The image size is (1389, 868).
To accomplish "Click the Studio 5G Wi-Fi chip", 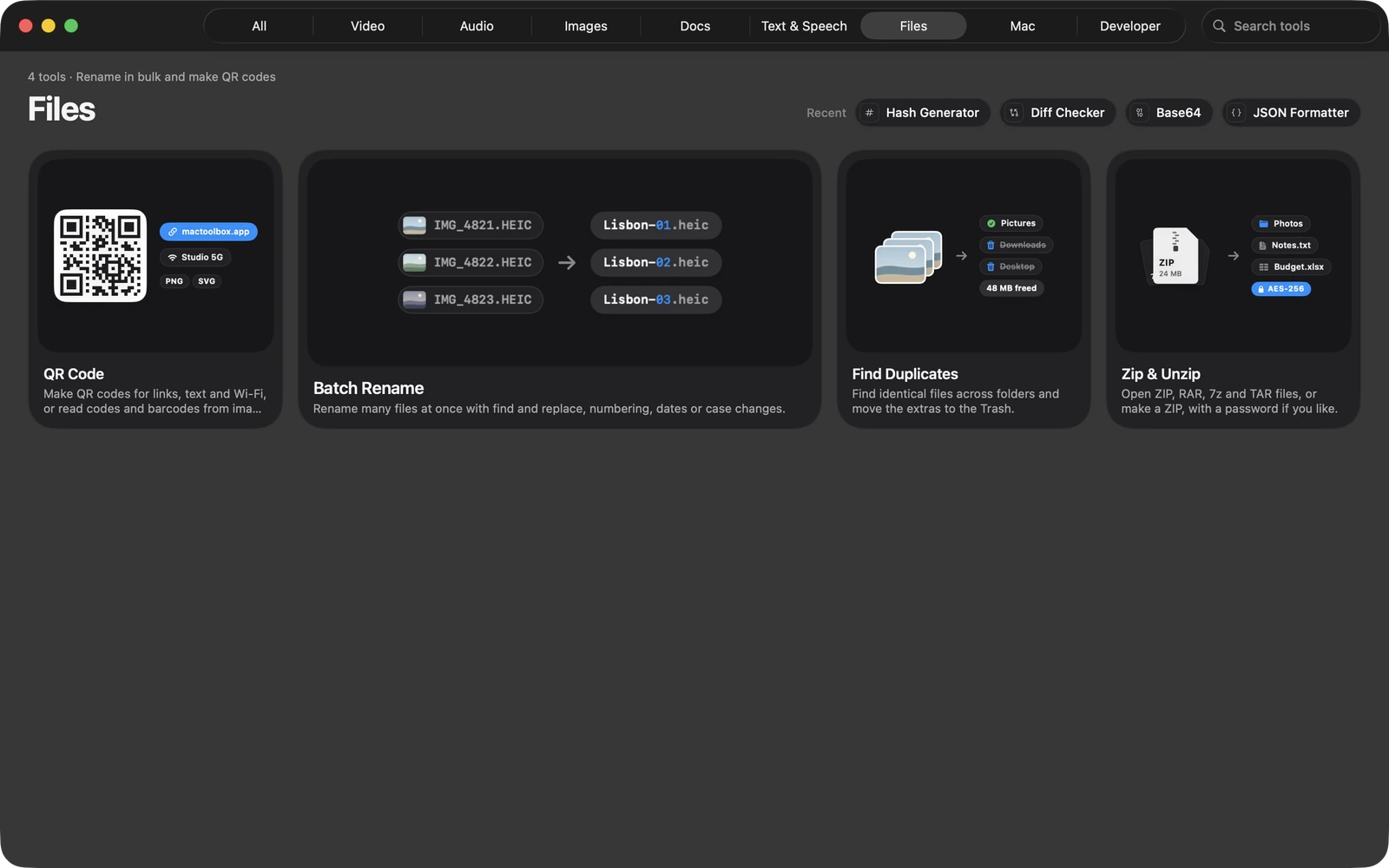I will coord(195,257).
